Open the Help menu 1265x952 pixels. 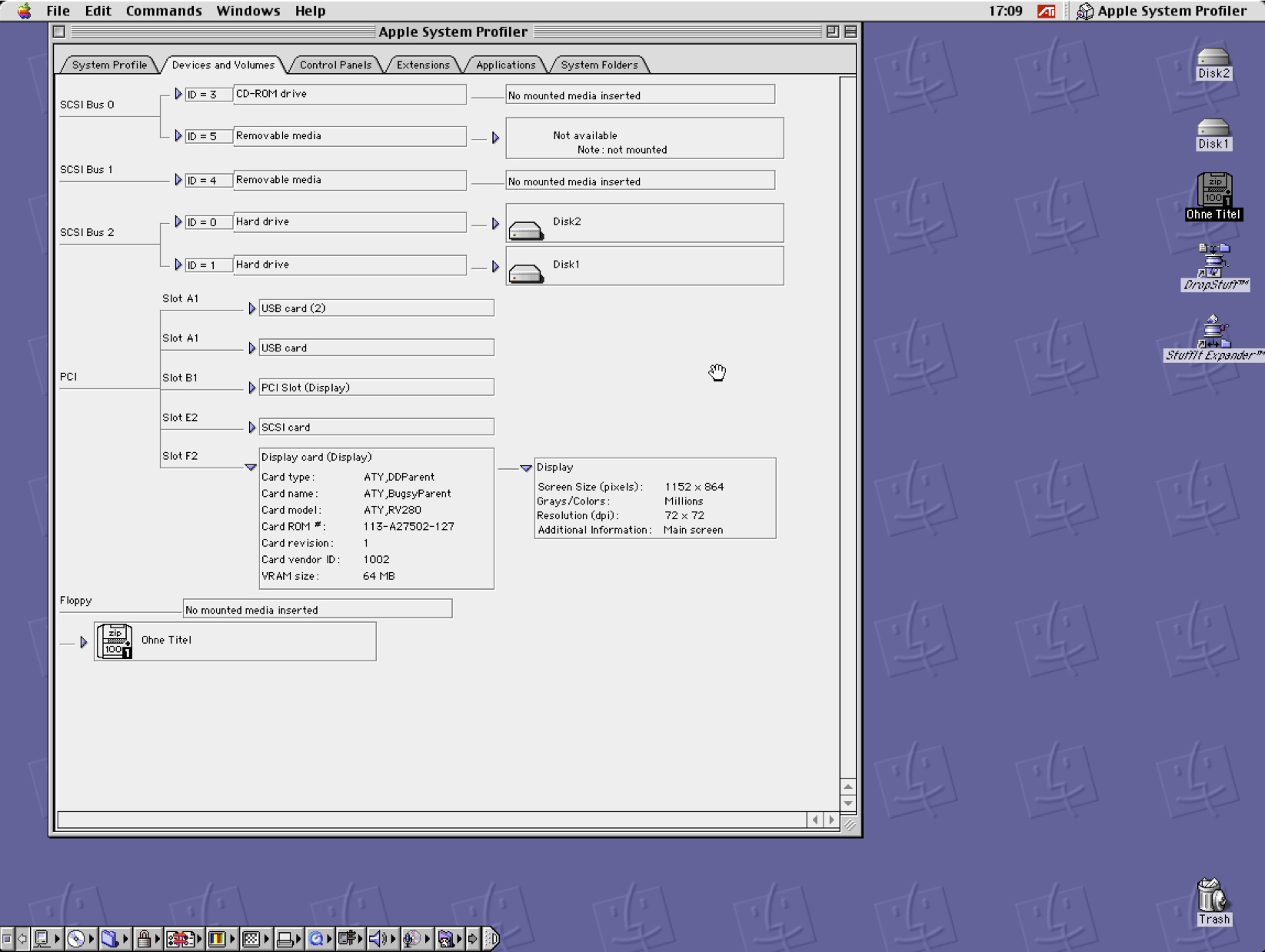pyautogui.click(x=310, y=11)
